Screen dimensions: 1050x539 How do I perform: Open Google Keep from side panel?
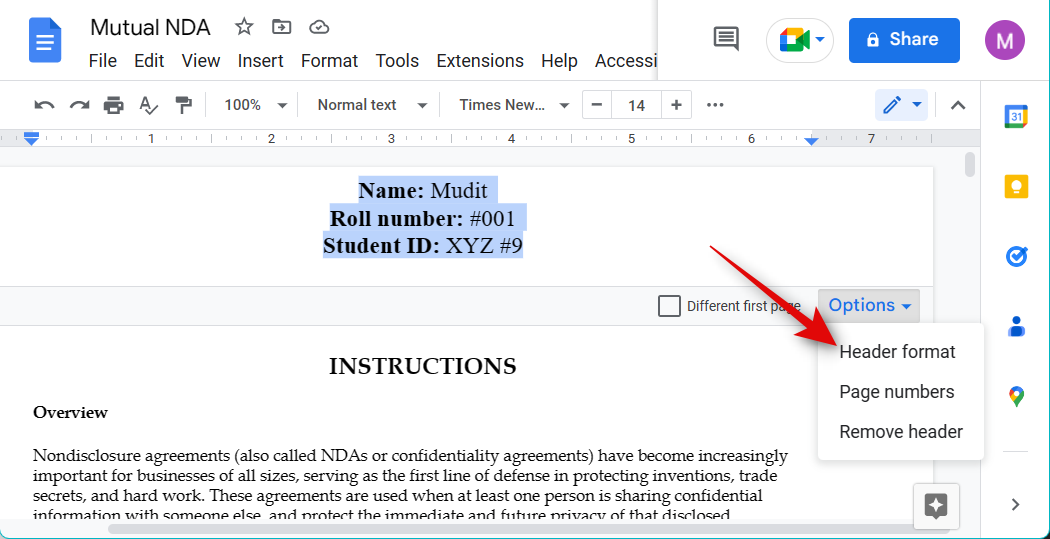click(x=1016, y=187)
